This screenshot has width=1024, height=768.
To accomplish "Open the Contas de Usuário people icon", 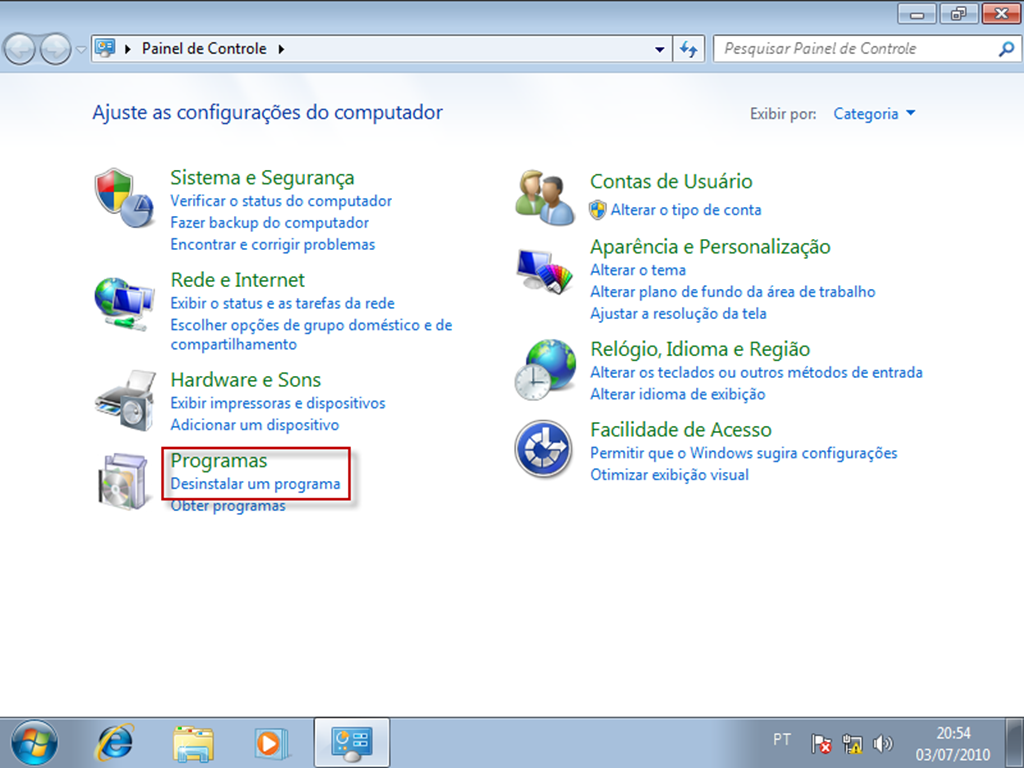I will [545, 197].
